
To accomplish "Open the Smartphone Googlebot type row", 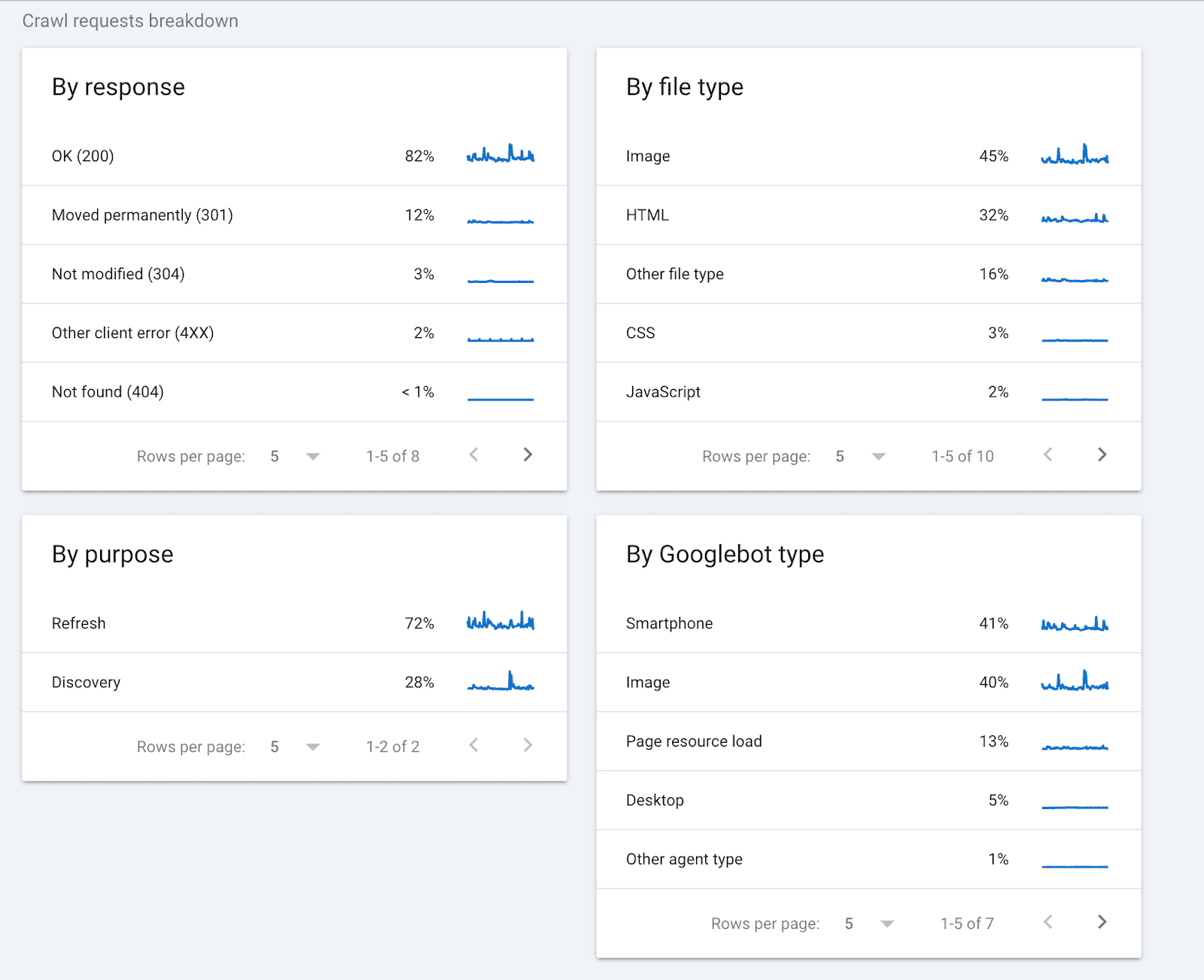I will tap(868, 624).
